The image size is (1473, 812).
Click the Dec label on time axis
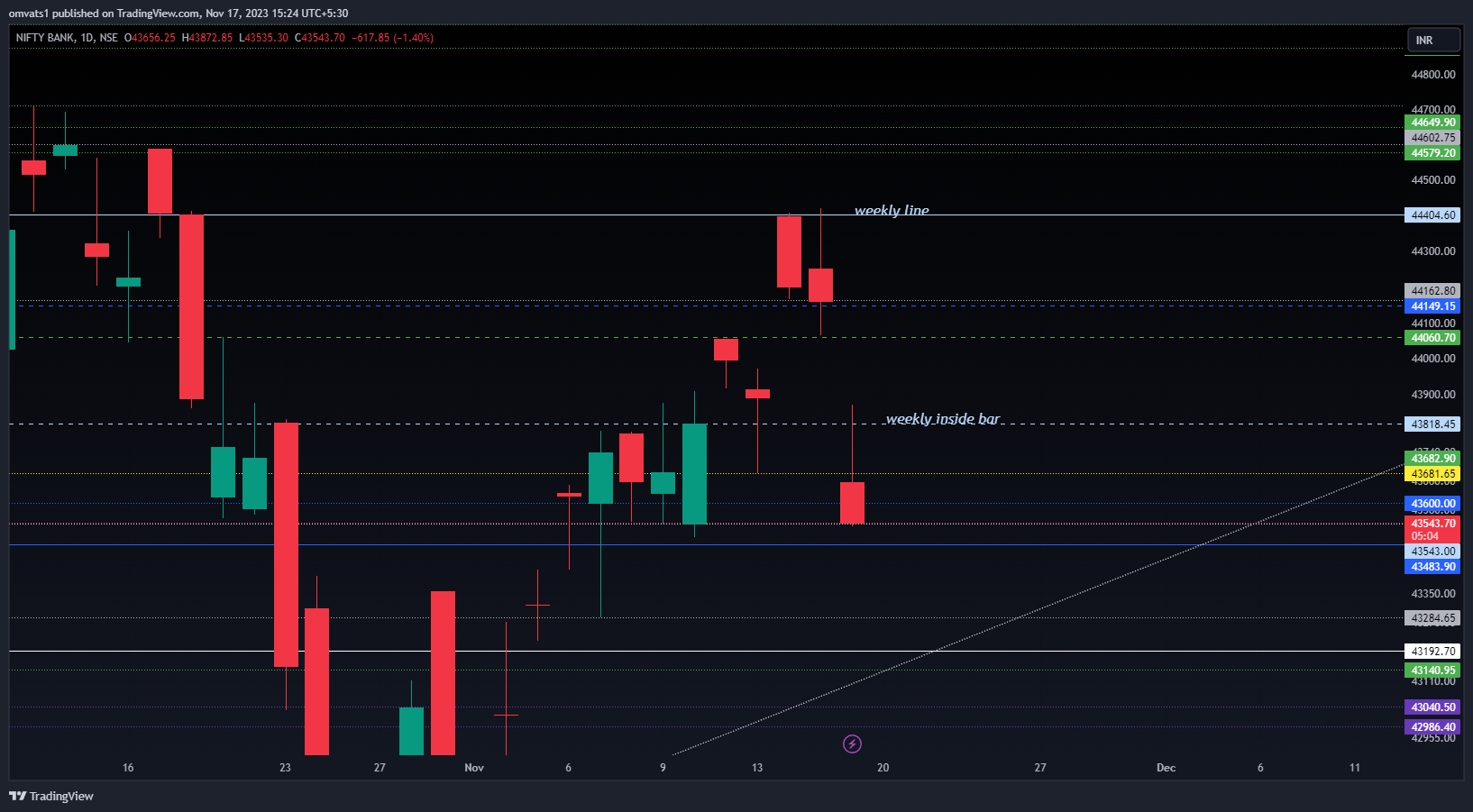(x=1166, y=768)
